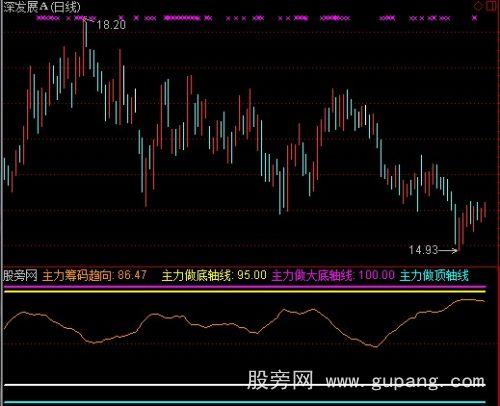Click the orange 筹码趋向 curve's lowest trough

[376, 346]
